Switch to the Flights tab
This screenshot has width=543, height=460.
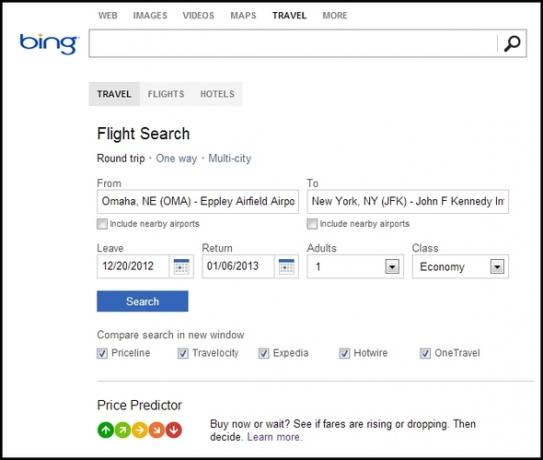tap(166, 94)
